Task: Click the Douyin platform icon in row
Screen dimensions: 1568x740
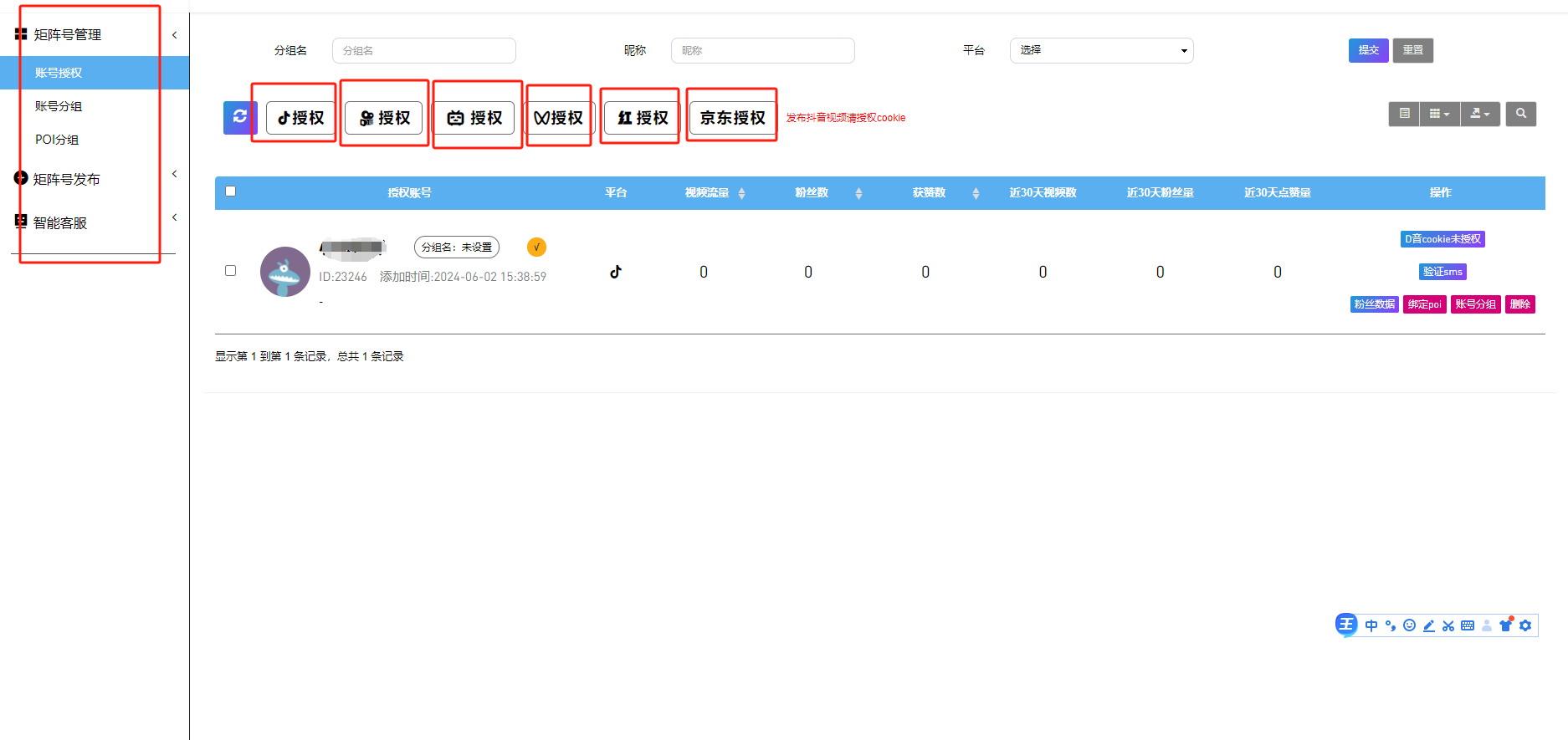Action: click(x=616, y=272)
